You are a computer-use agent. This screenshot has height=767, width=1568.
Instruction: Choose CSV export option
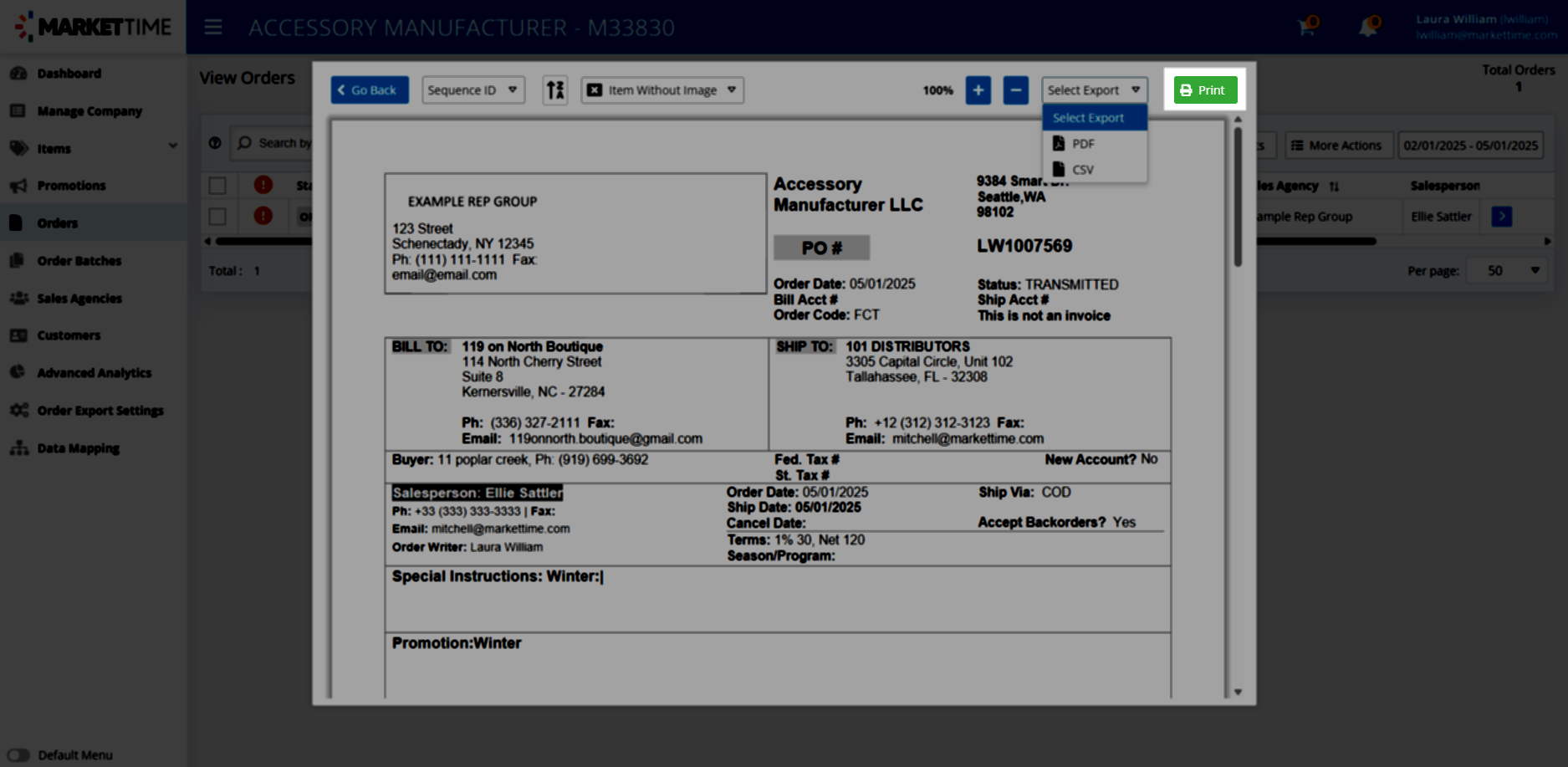point(1094,169)
